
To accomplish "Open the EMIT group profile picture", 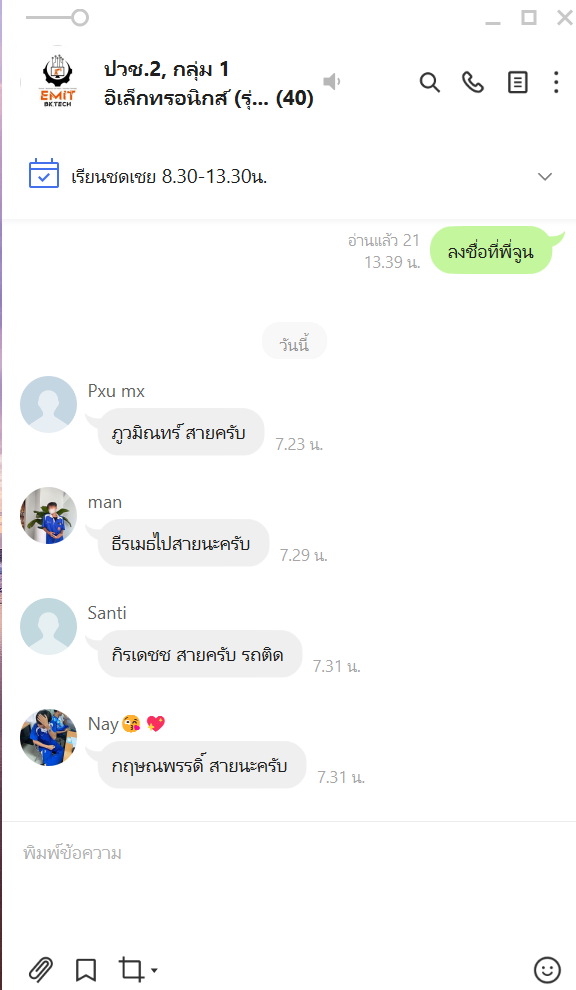I will coord(57,82).
